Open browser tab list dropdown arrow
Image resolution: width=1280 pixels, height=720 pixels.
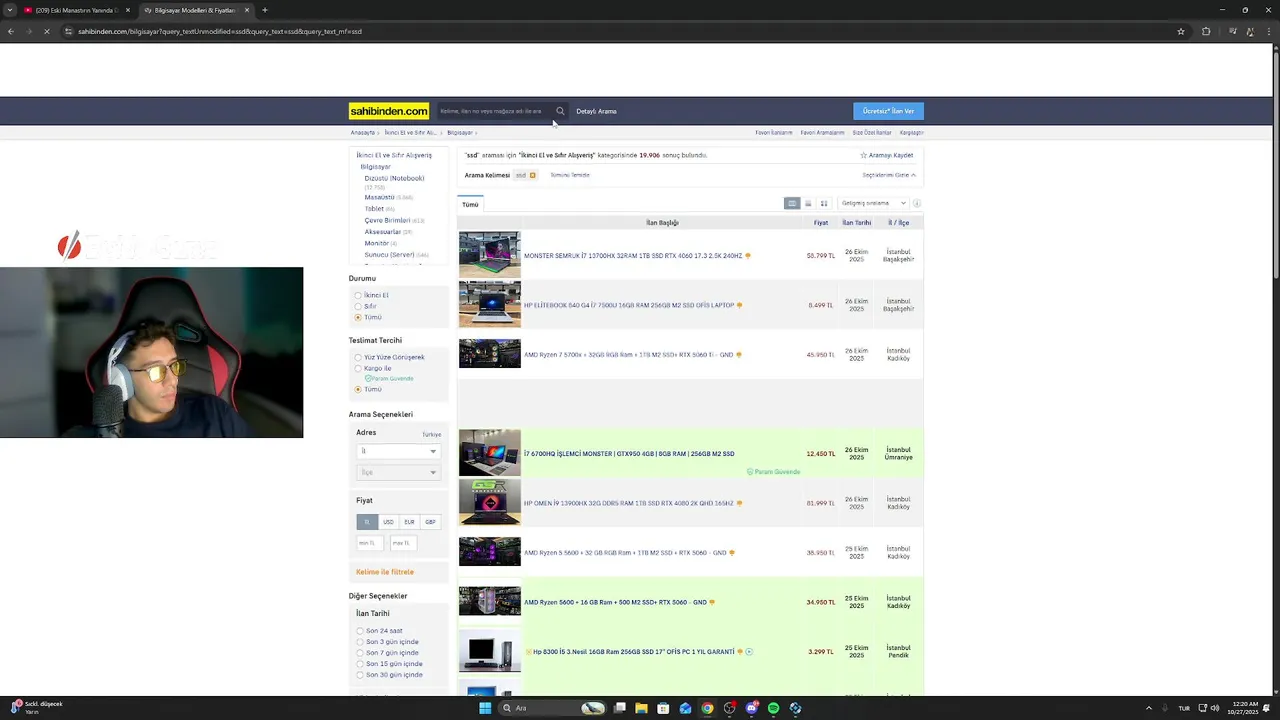pos(10,10)
